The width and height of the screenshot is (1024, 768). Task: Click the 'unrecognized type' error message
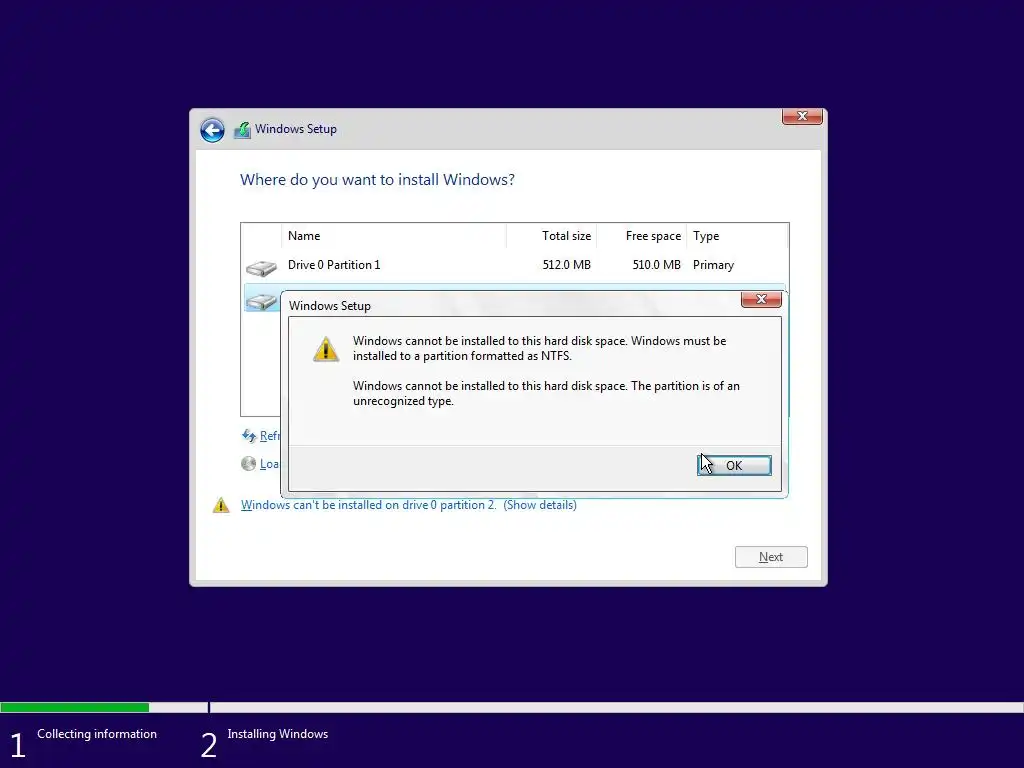point(546,394)
